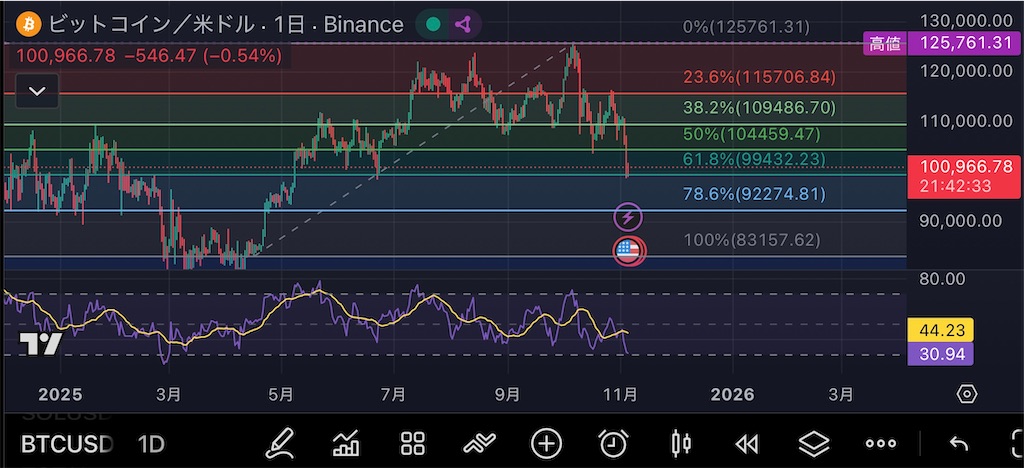Change chart type with candlestick icon
Image resolution: width=1024 pixels, height=468 pixels.
(680, 444)
